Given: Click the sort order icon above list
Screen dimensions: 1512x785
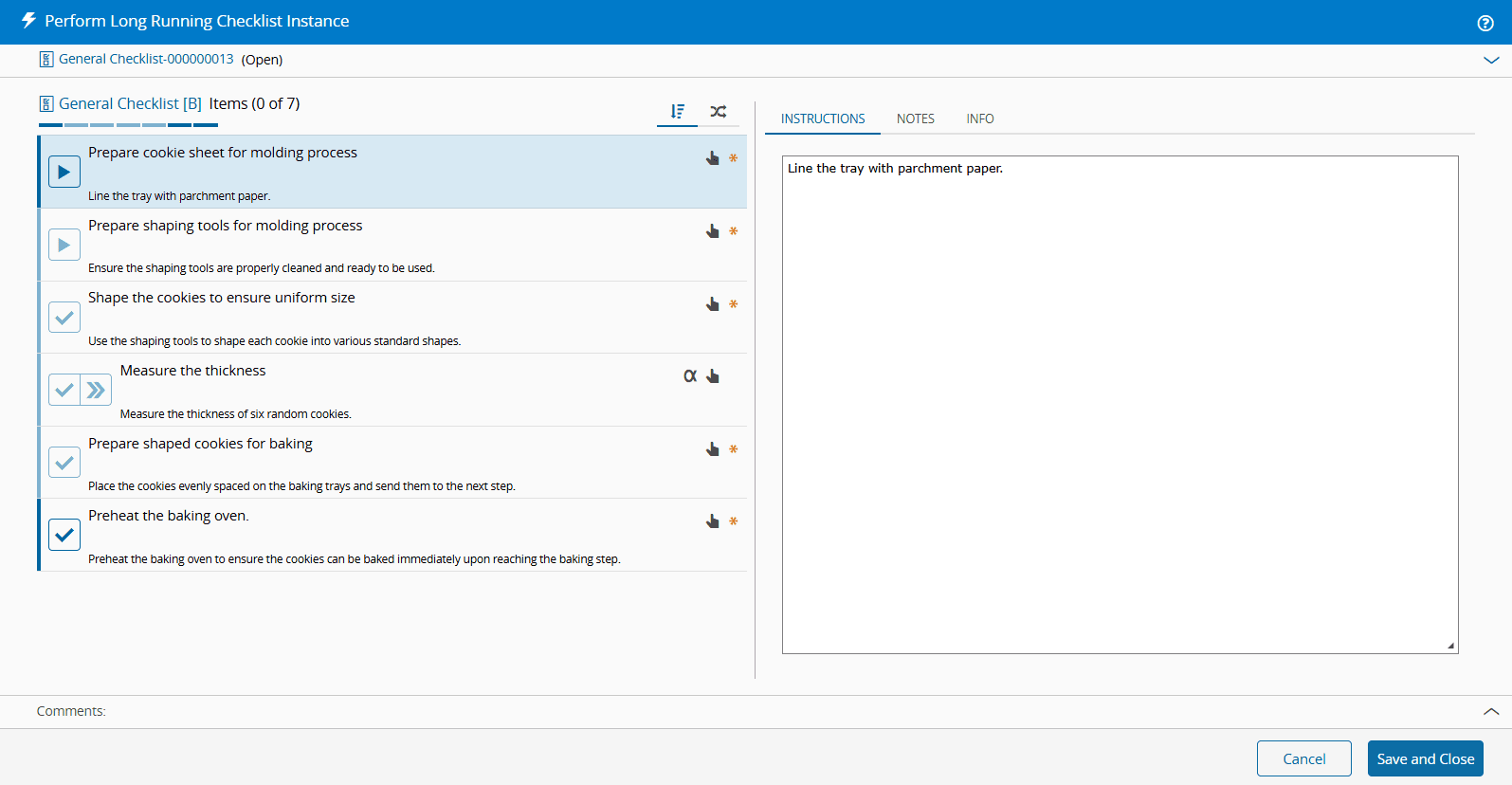Looking at the screenshot, I should 677,112.
